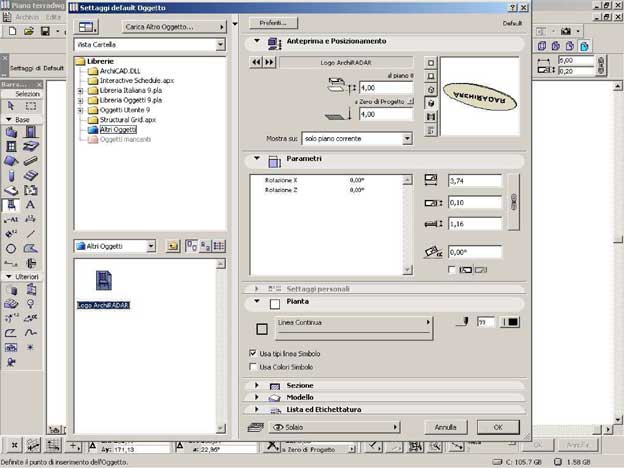624x468 pixels.
Task: Click the previous object arrow button
Action: [x=257, y=62]
